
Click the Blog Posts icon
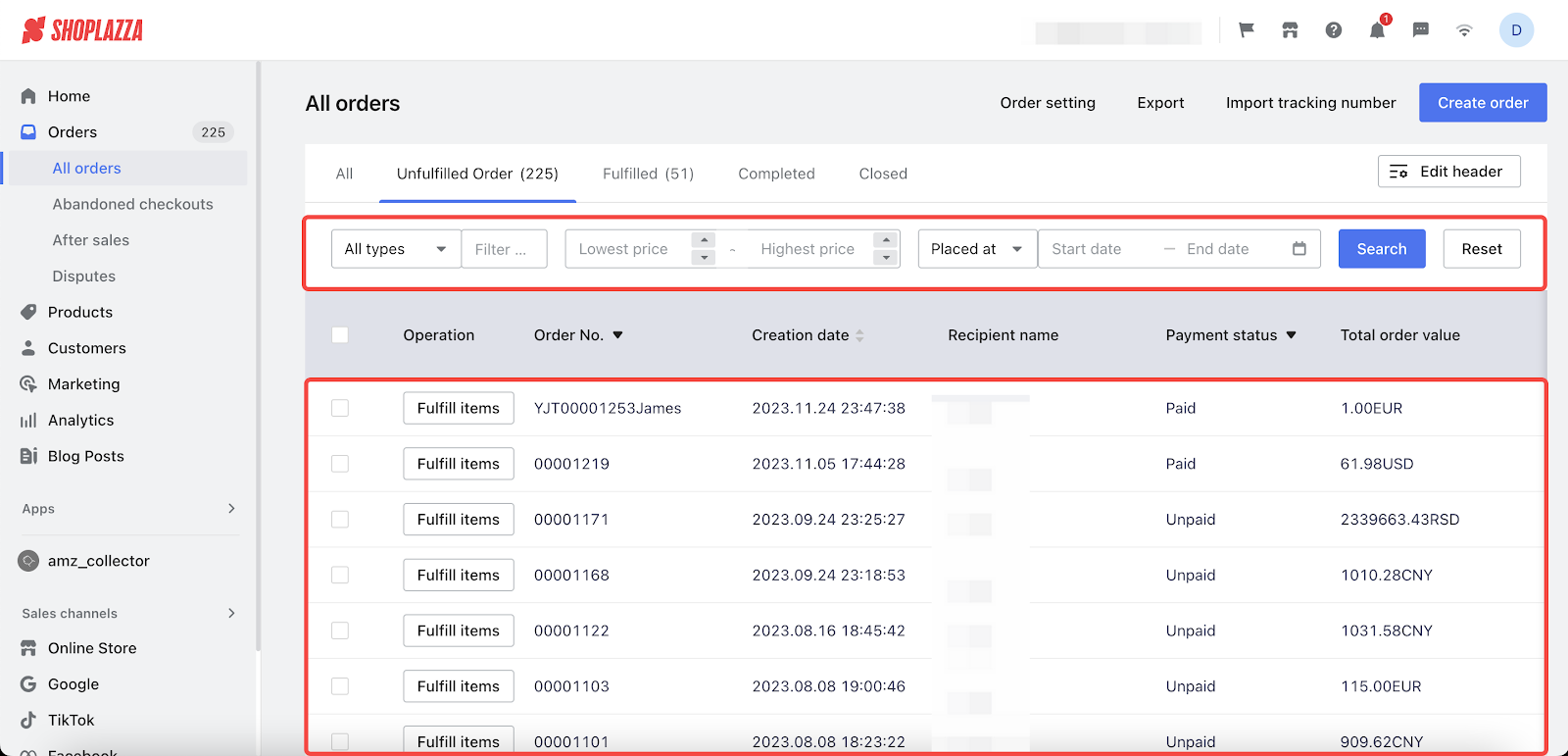pos(28,456)
